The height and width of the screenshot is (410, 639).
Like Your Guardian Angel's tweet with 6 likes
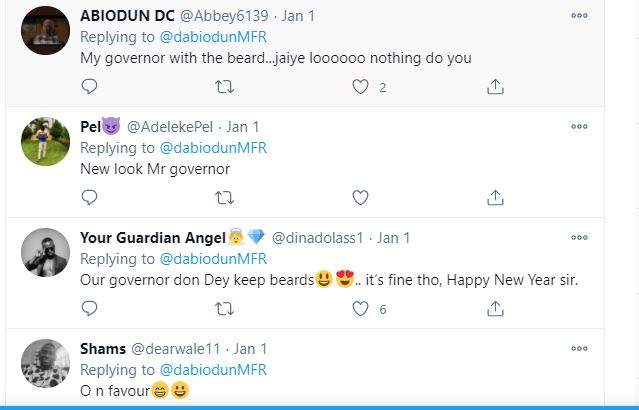[x=361, y=309]
